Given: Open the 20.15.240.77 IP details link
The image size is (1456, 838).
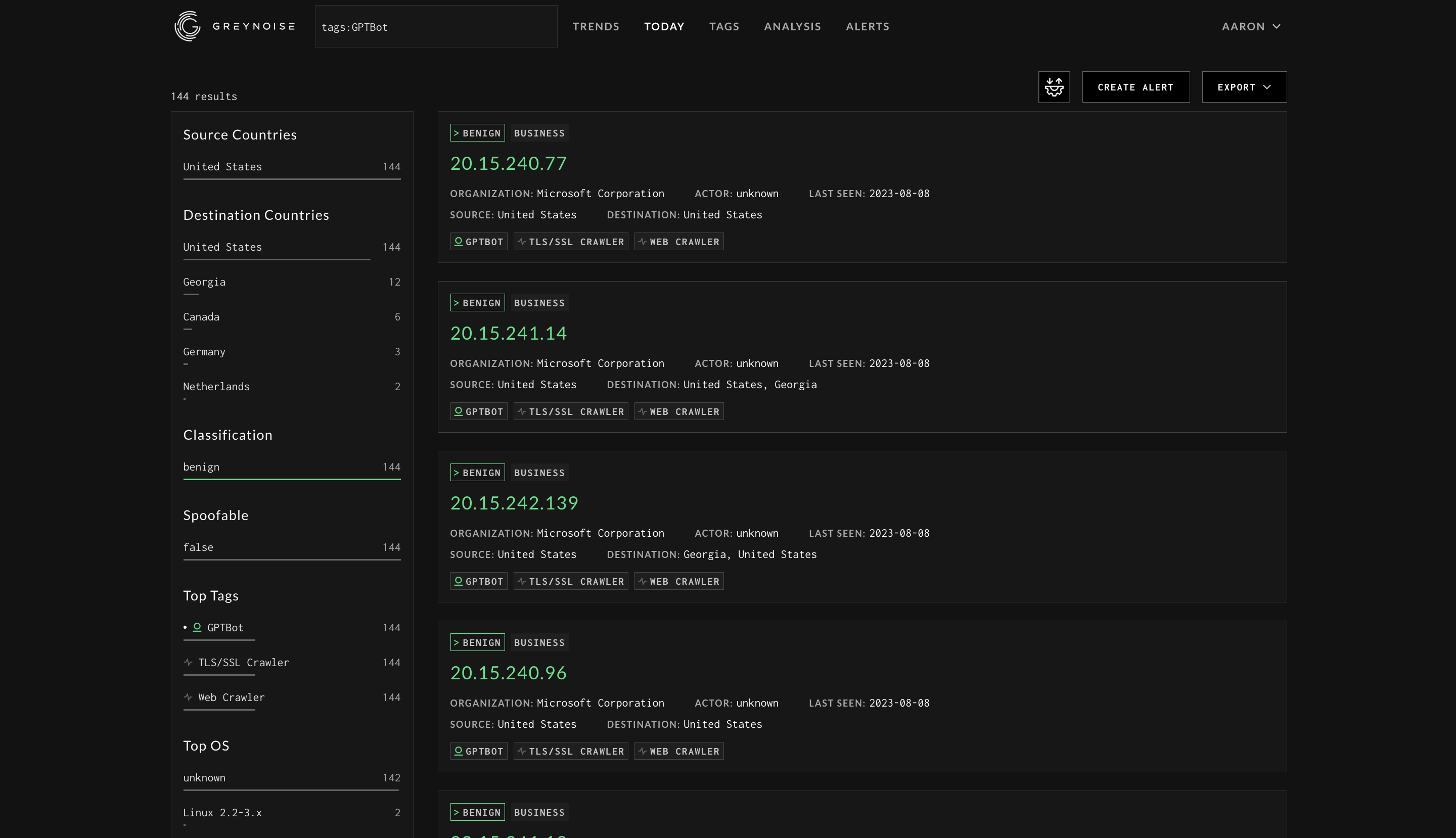Looking at the screenshot, I should [509, 163].
